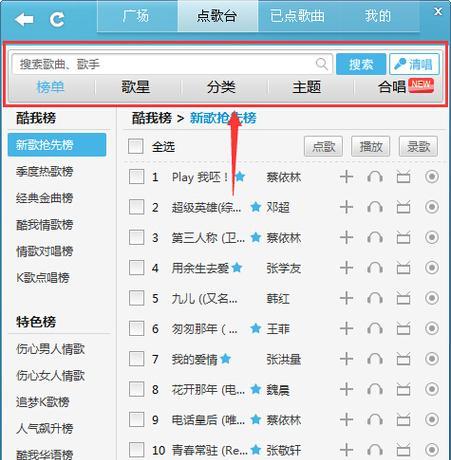Add 匆匆那年 by 王菲 with plus icon
Viewport: 451px width, 460px height.
[346, 328]
